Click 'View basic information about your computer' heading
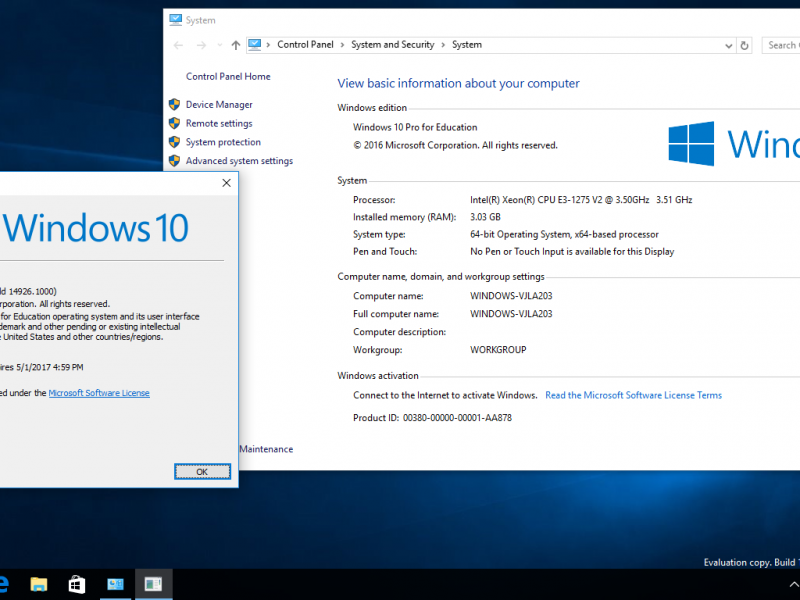 click(458, 83)
